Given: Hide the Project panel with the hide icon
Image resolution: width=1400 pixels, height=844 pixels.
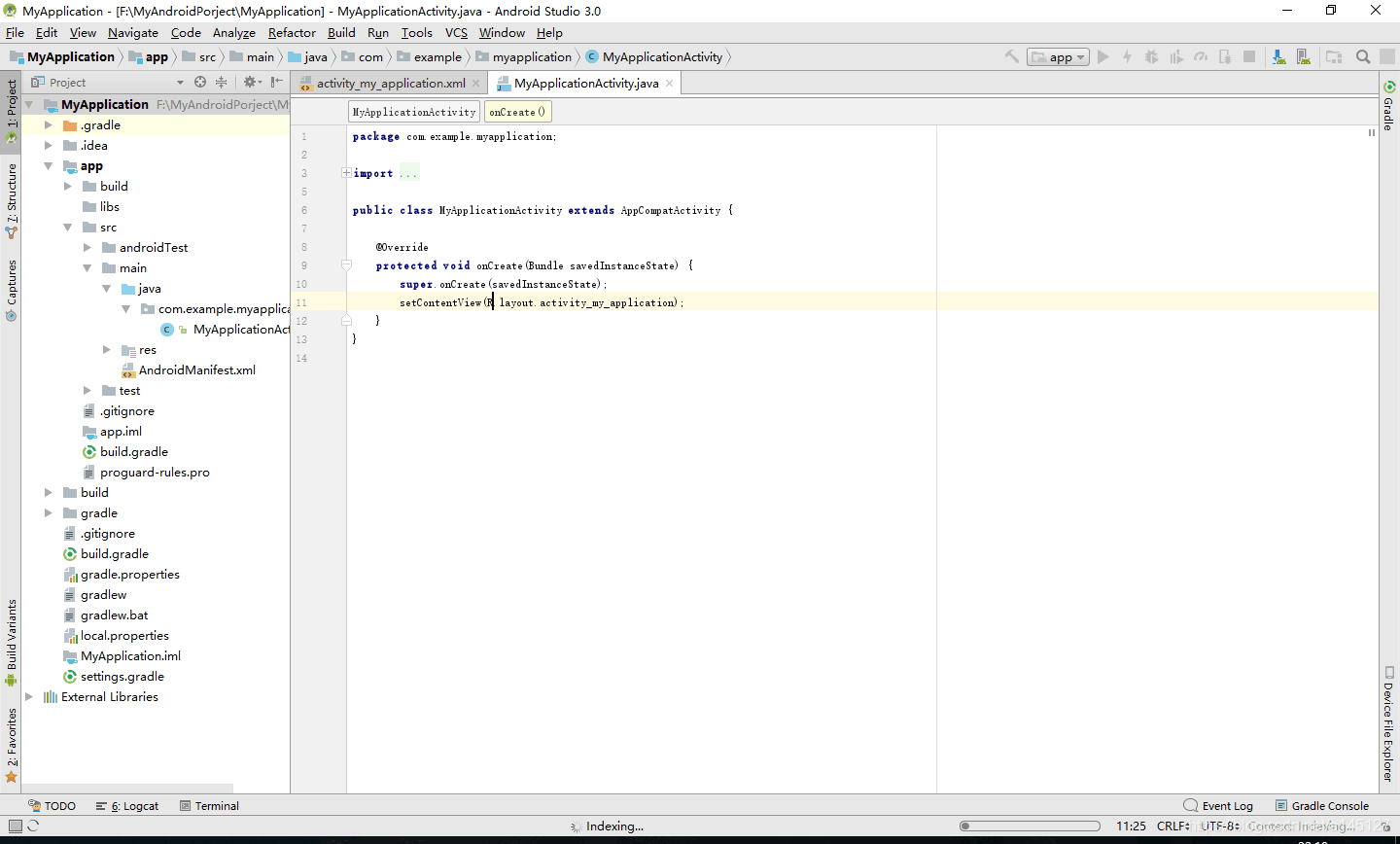Looking at the screenshot, I should click(x=277, y=83).
